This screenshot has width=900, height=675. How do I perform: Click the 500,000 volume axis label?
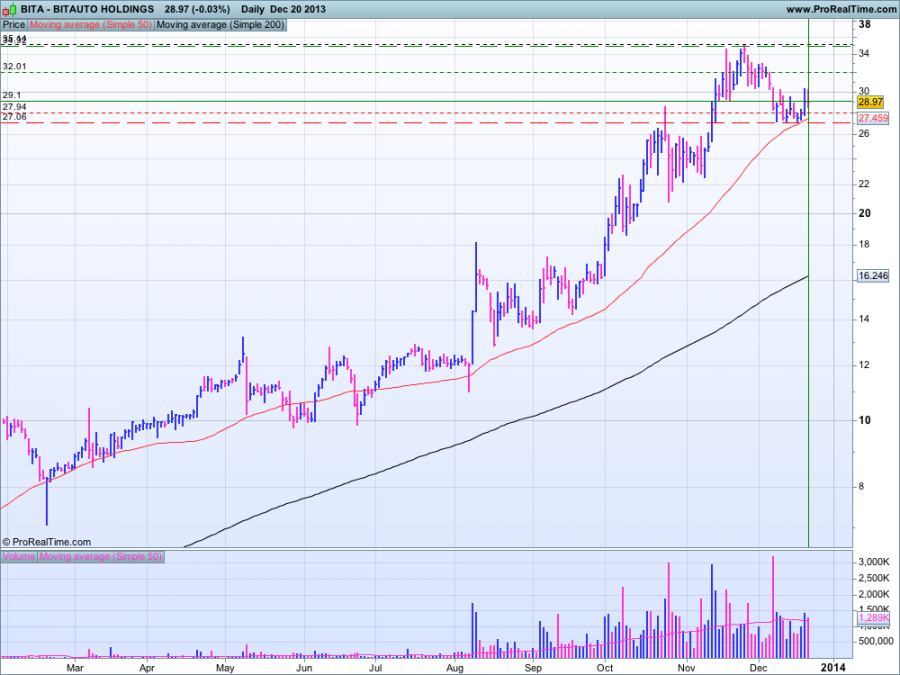click(875, 641)
